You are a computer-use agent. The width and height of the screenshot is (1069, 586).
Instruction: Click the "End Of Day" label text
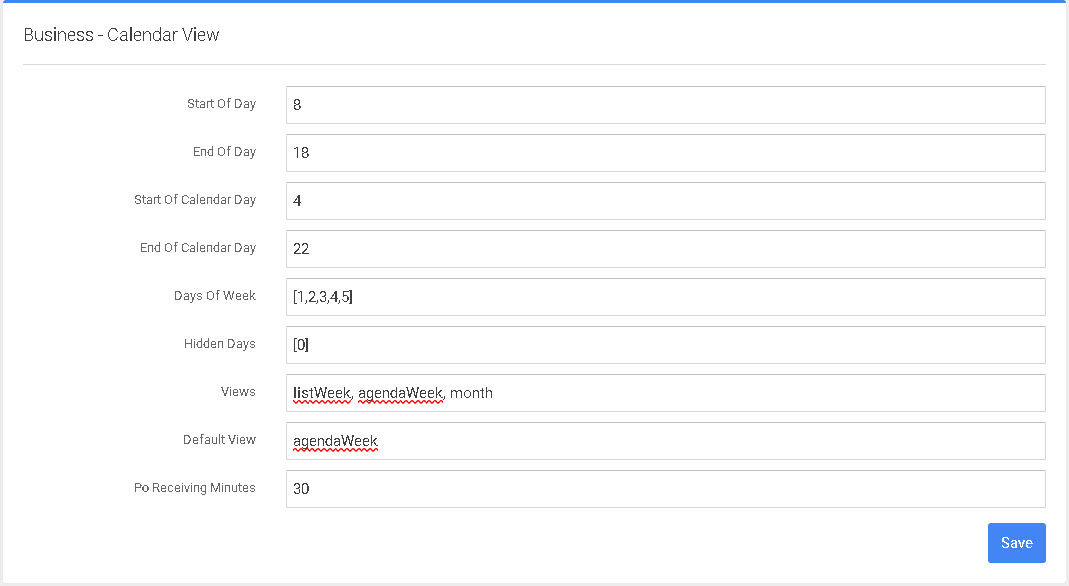coord(224,152)
